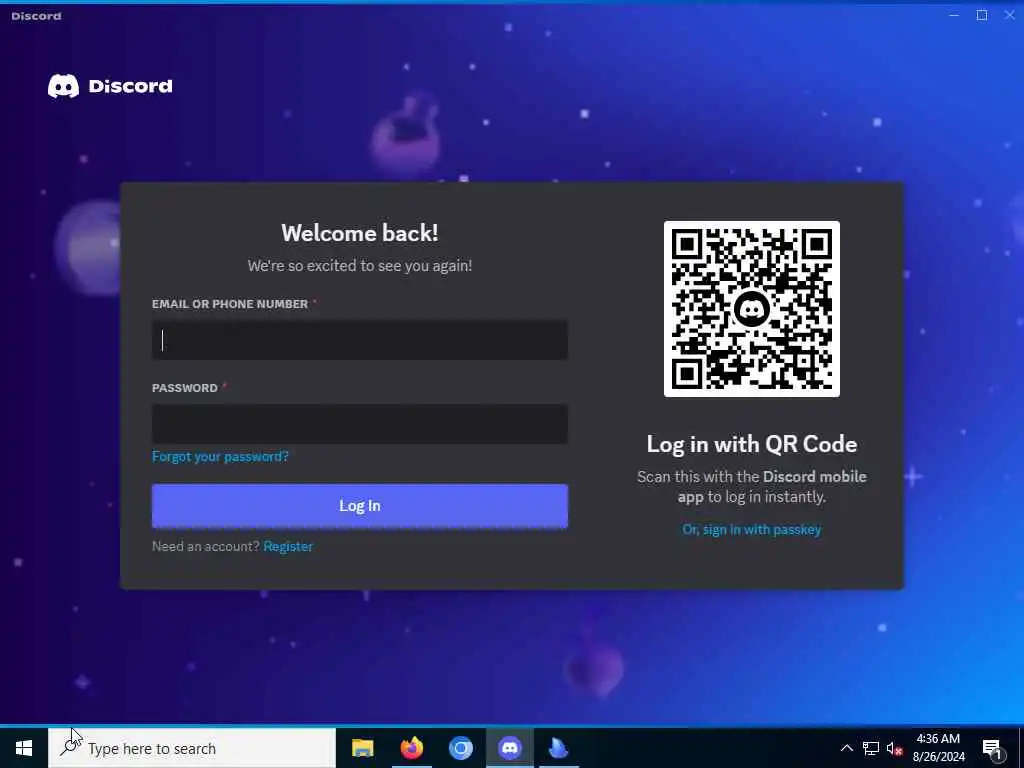Open the blue flame app on taskbar

click(x=558, y=748)
